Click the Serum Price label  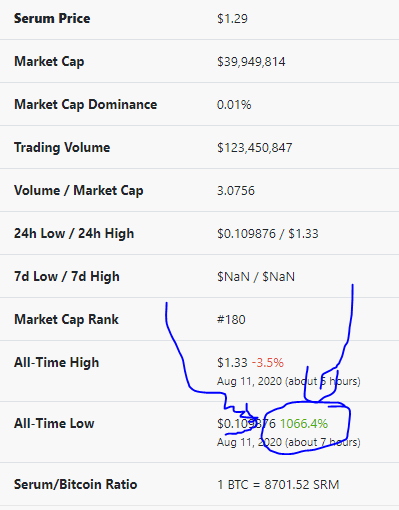point(52,18)
